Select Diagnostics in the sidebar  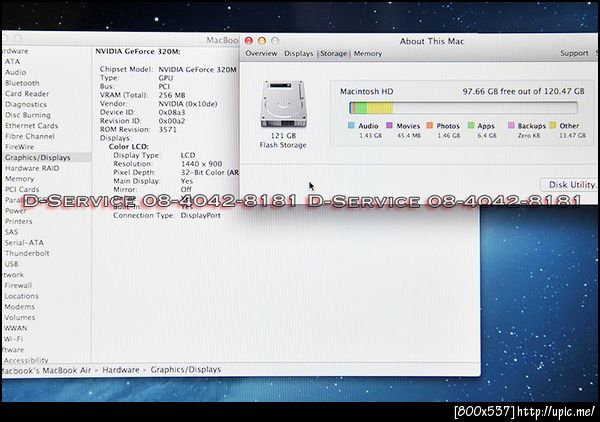coord(26,104)
